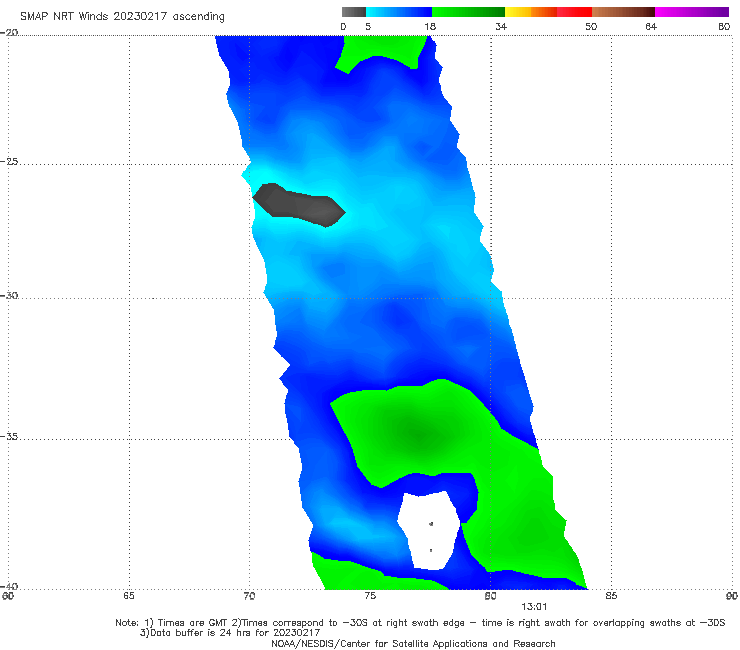This screenshot has width=740, height=650.
Task: Click the color bar label '50'
Action: (591, 26)
